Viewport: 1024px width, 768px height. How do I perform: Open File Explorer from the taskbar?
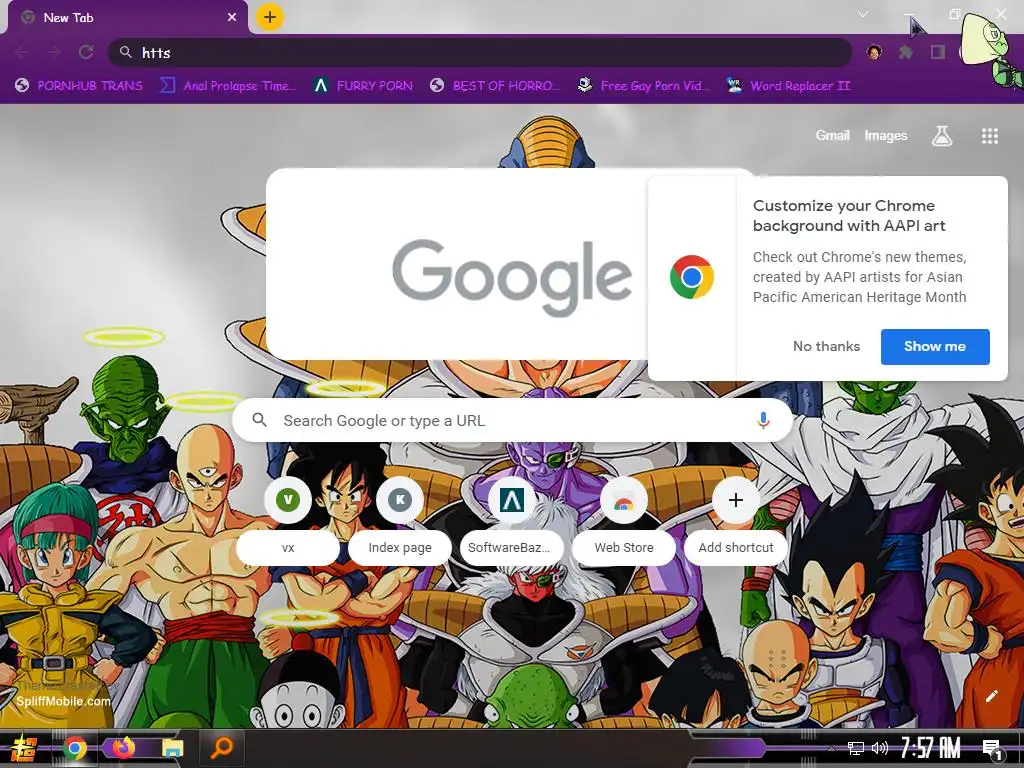coord(172,748)
